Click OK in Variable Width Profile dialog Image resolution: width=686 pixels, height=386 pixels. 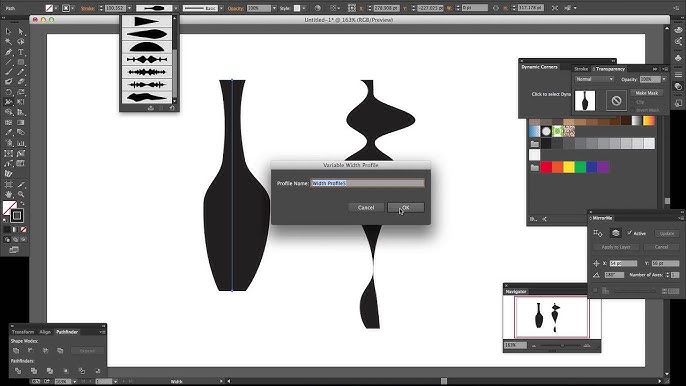pos(406,207)
